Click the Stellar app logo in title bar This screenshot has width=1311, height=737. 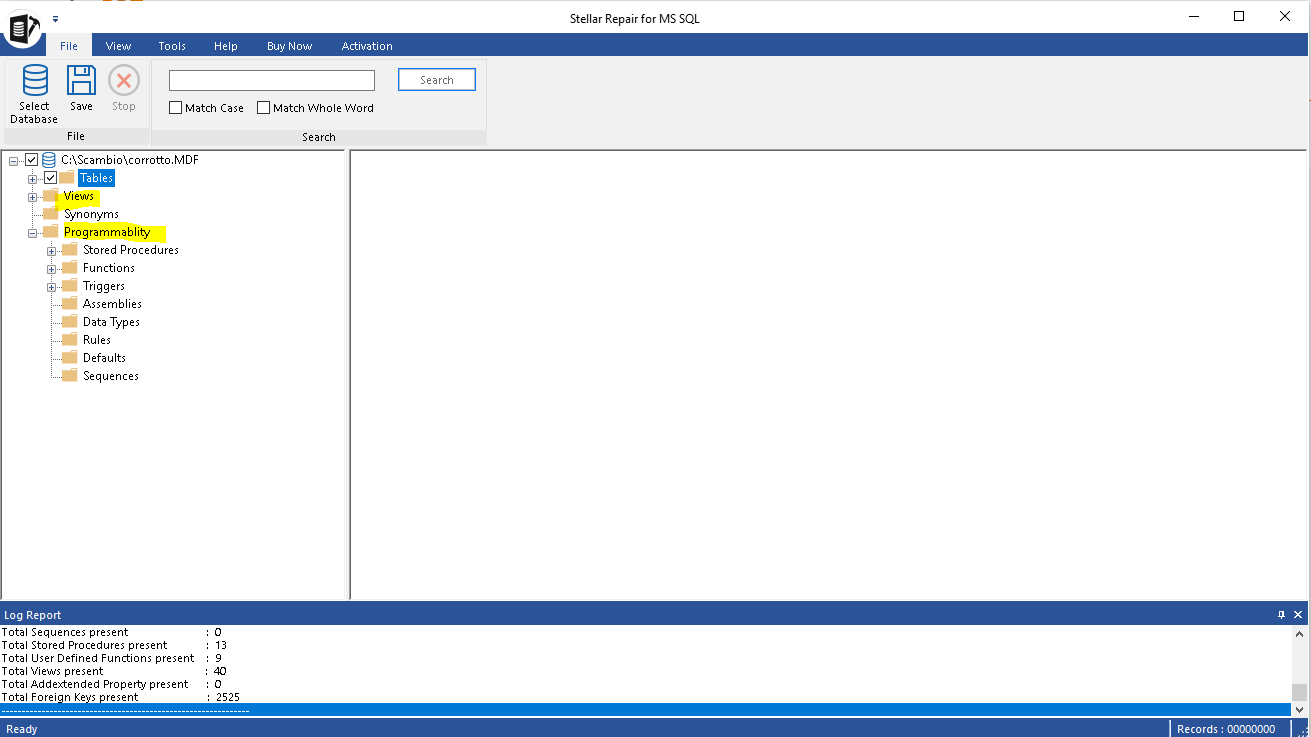pos(24,28)
